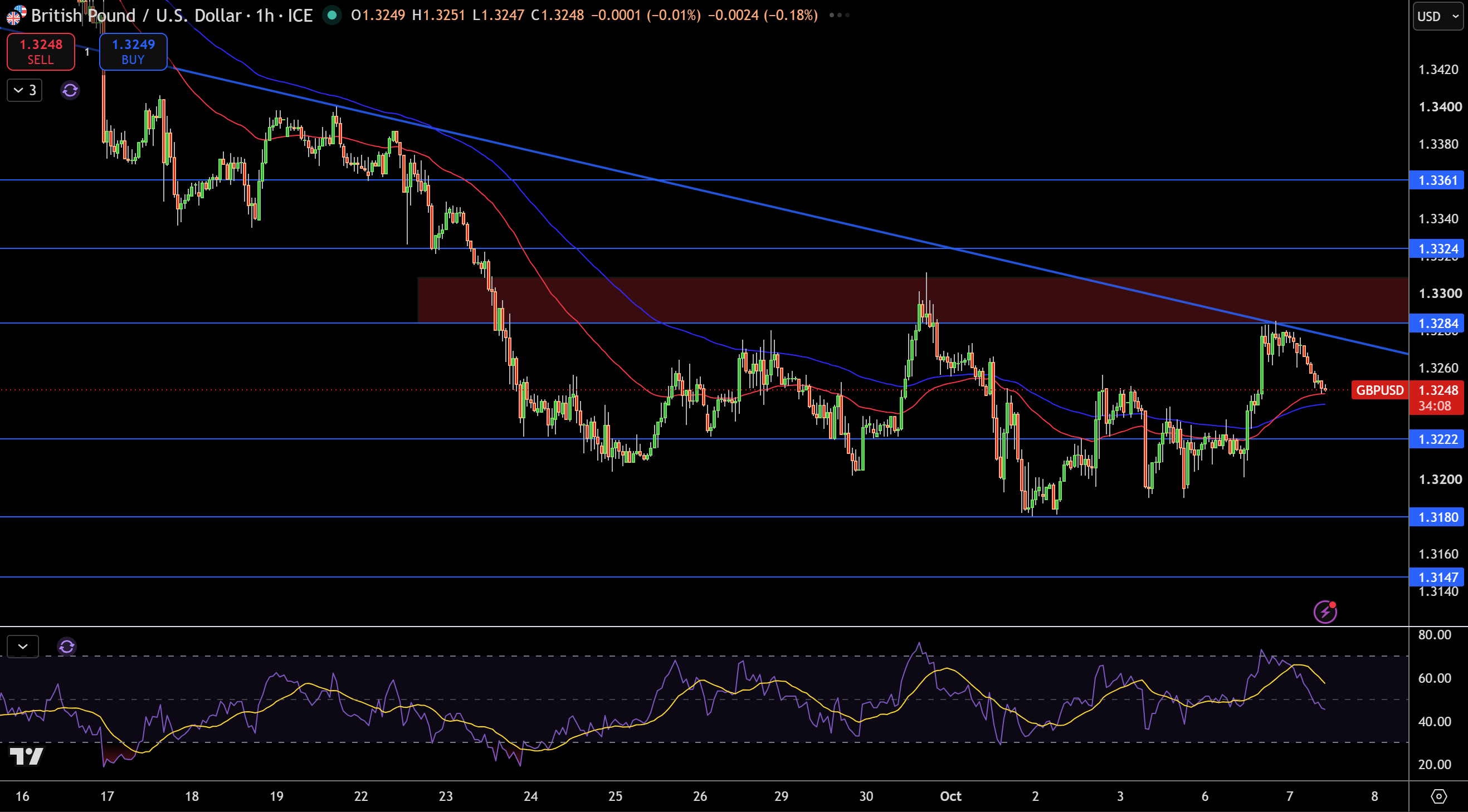
Task: Click the 80.00 level on RSI scale
Action: tap(1435, 635)
